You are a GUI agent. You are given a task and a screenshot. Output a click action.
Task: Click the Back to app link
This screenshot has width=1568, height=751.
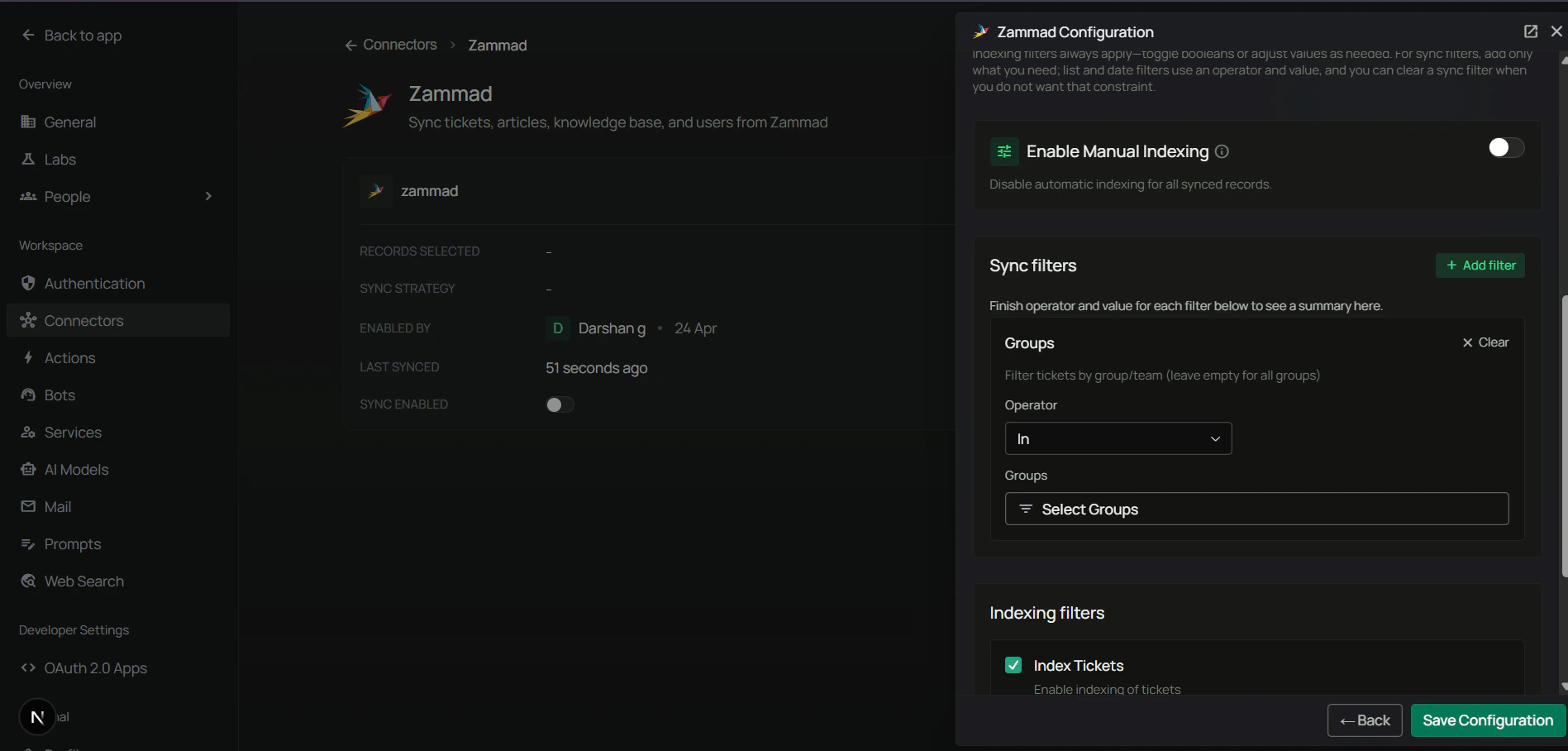pos(83,35)
